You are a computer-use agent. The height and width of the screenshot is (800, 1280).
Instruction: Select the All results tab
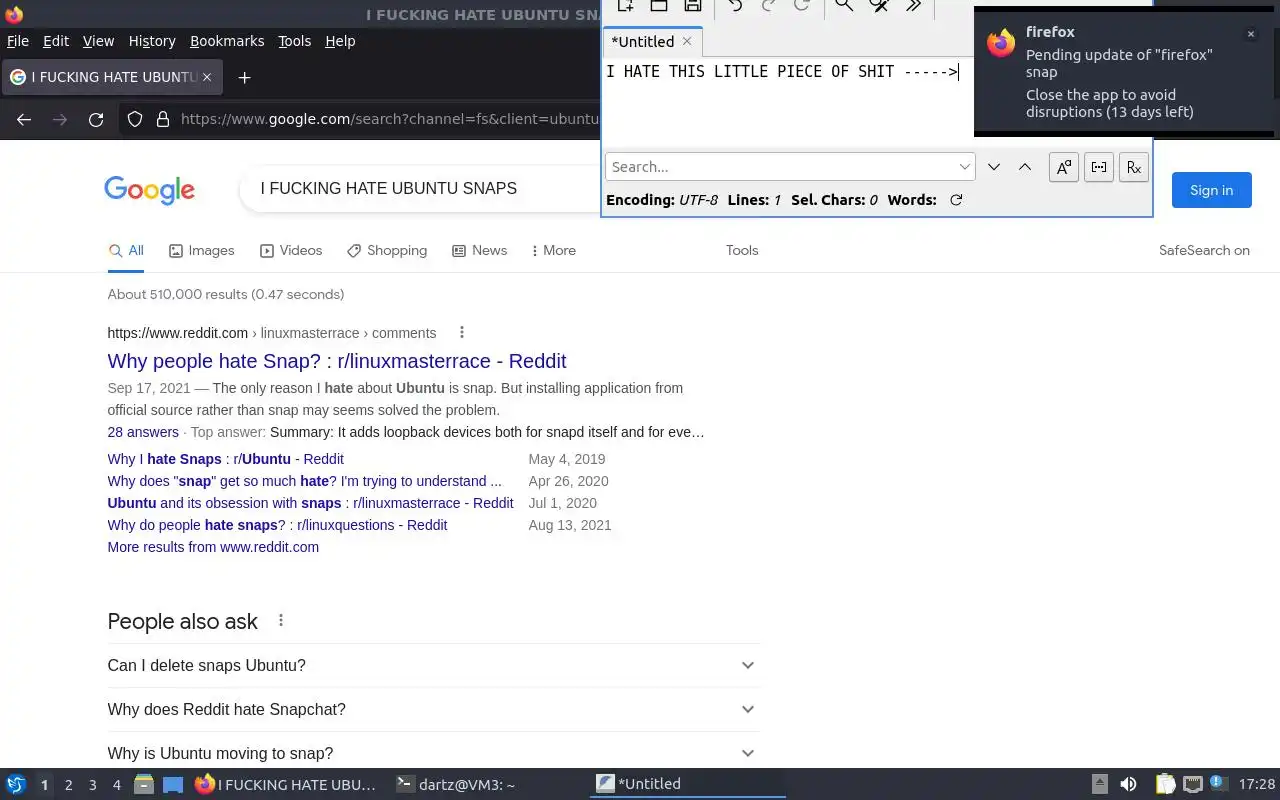[x=127, y=251]
